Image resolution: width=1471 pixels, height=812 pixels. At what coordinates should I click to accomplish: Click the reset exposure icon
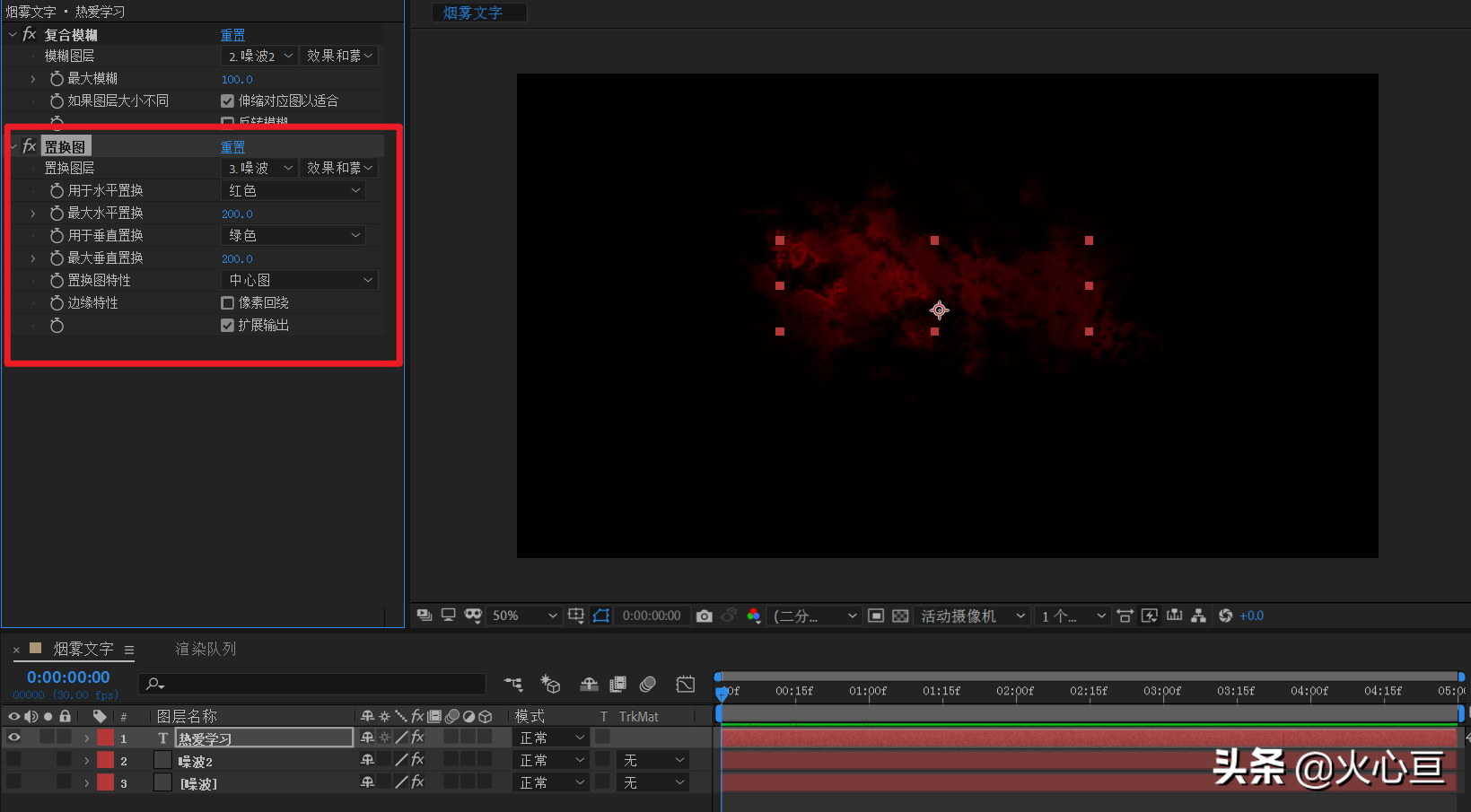pyautogui.click(x=1225, y=616)
